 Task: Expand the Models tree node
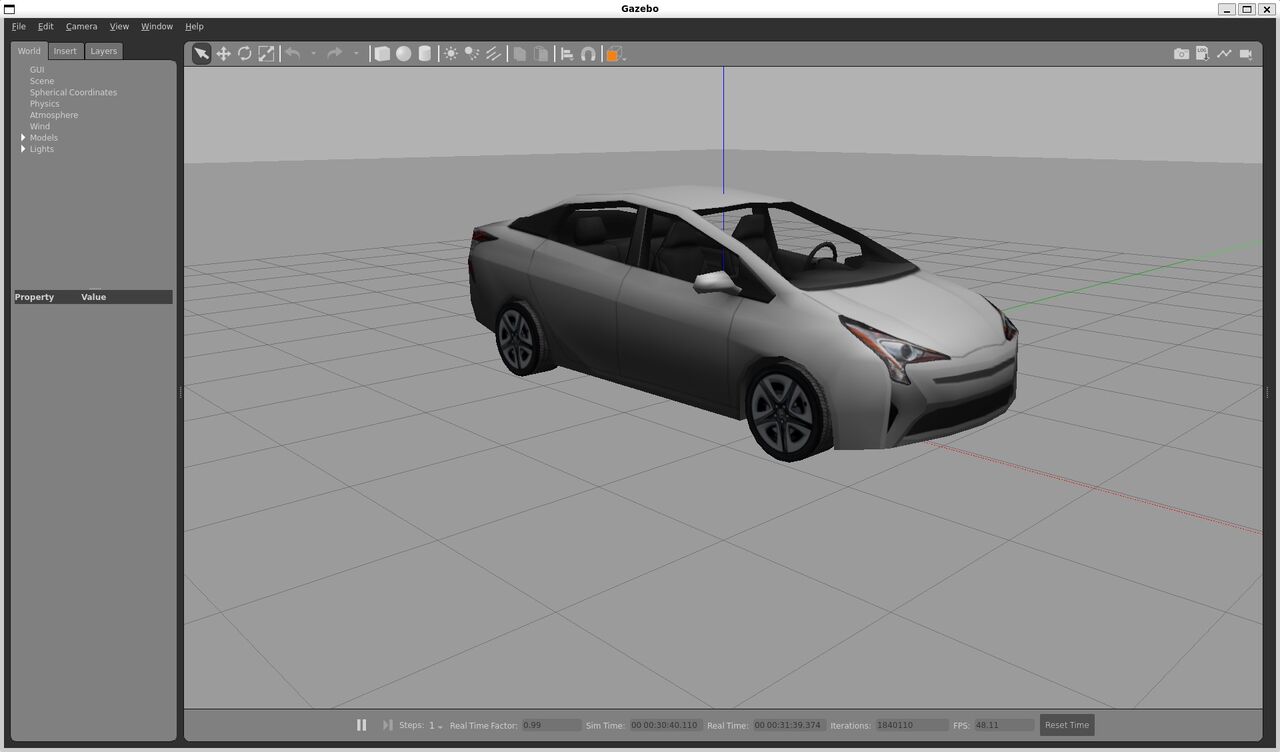pyautogui.click(x=23, y=138)
